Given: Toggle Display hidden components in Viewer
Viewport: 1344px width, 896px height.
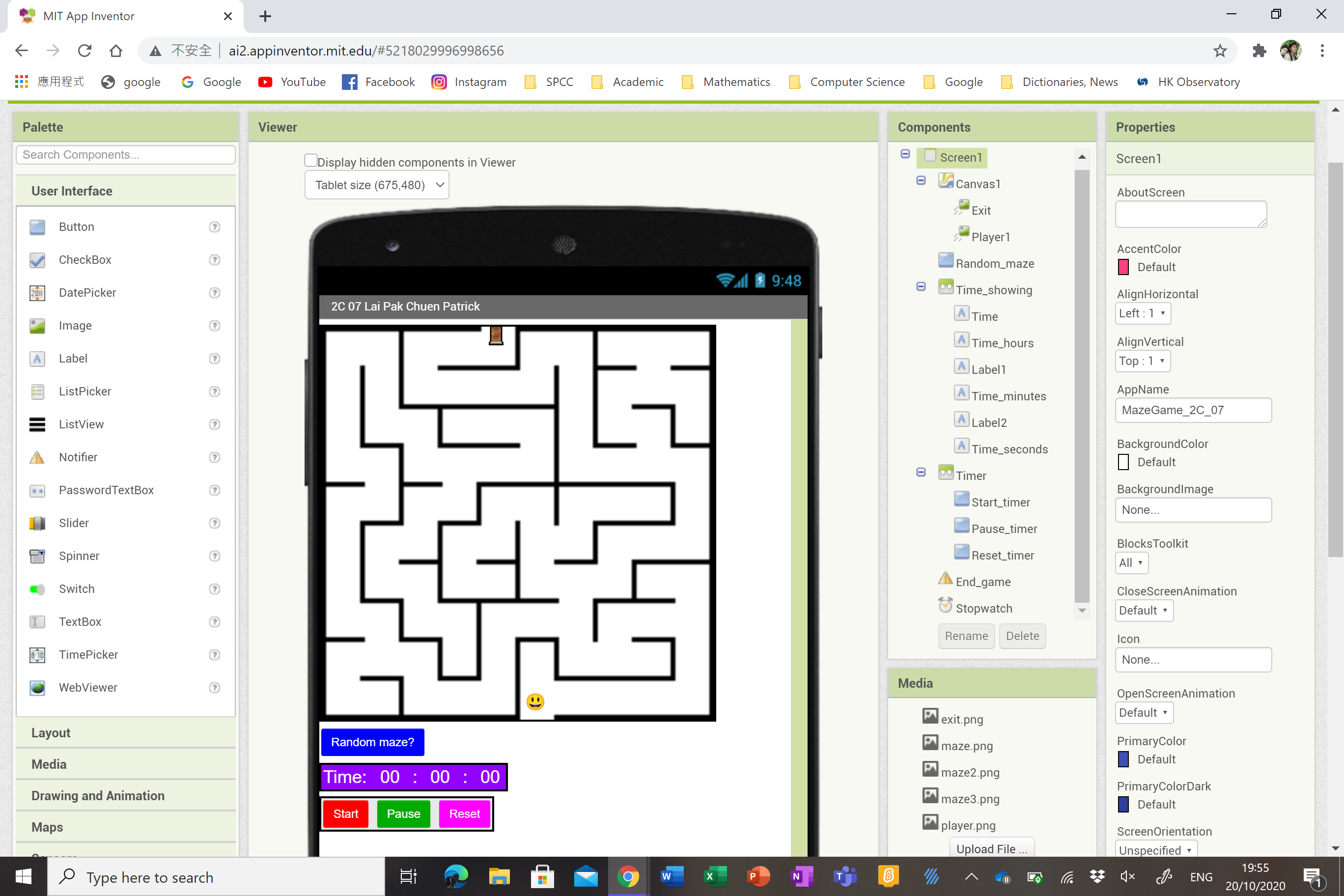Looking at the screenshot, I should pyautogui.click(x=310, y=161).
